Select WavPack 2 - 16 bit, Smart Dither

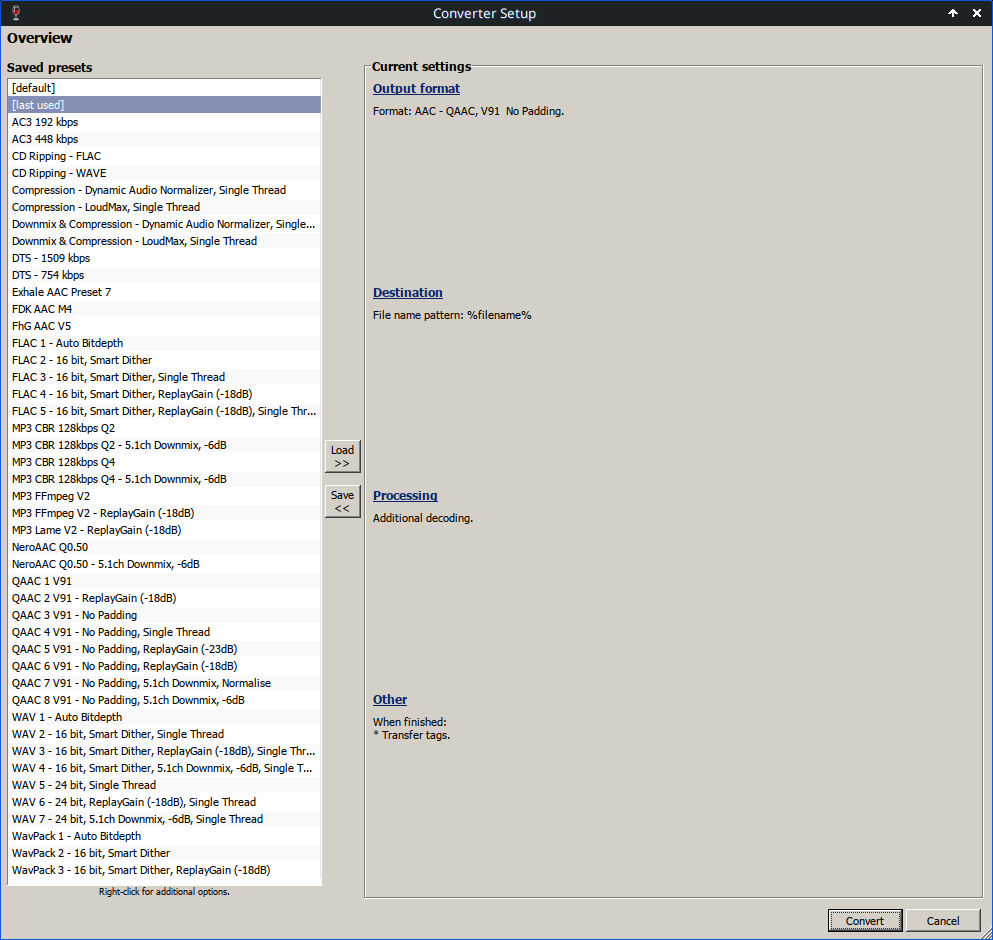(x=164, y=853)
